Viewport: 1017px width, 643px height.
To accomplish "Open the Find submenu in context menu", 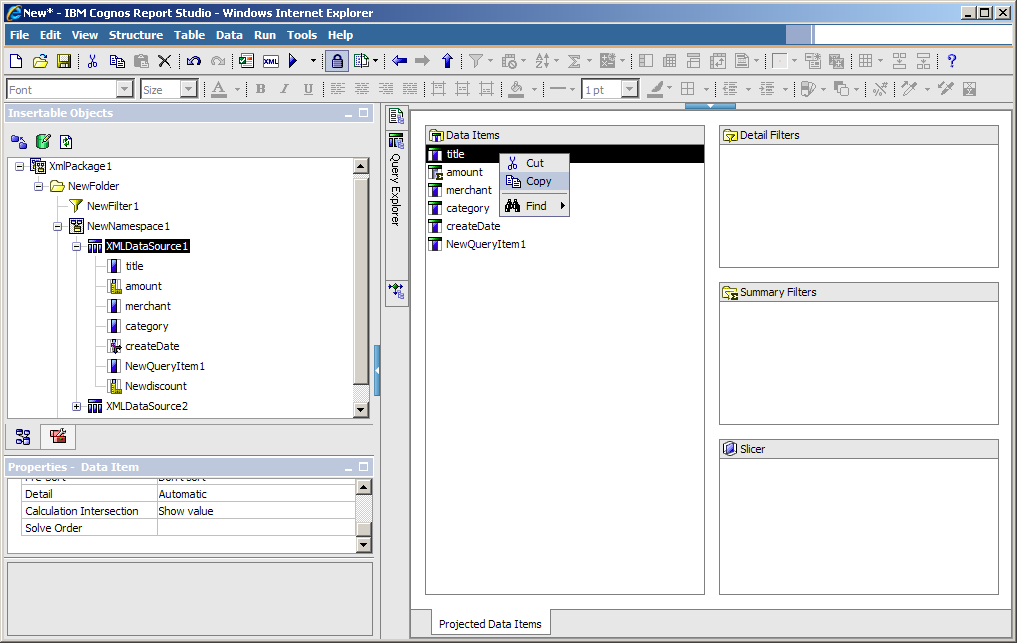I will [x=534, y=206].
